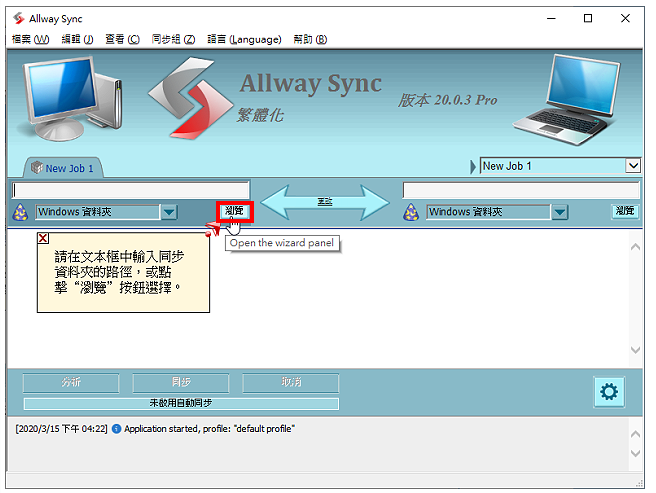Close the yellow hint tooltip box

tap(43, 238)
